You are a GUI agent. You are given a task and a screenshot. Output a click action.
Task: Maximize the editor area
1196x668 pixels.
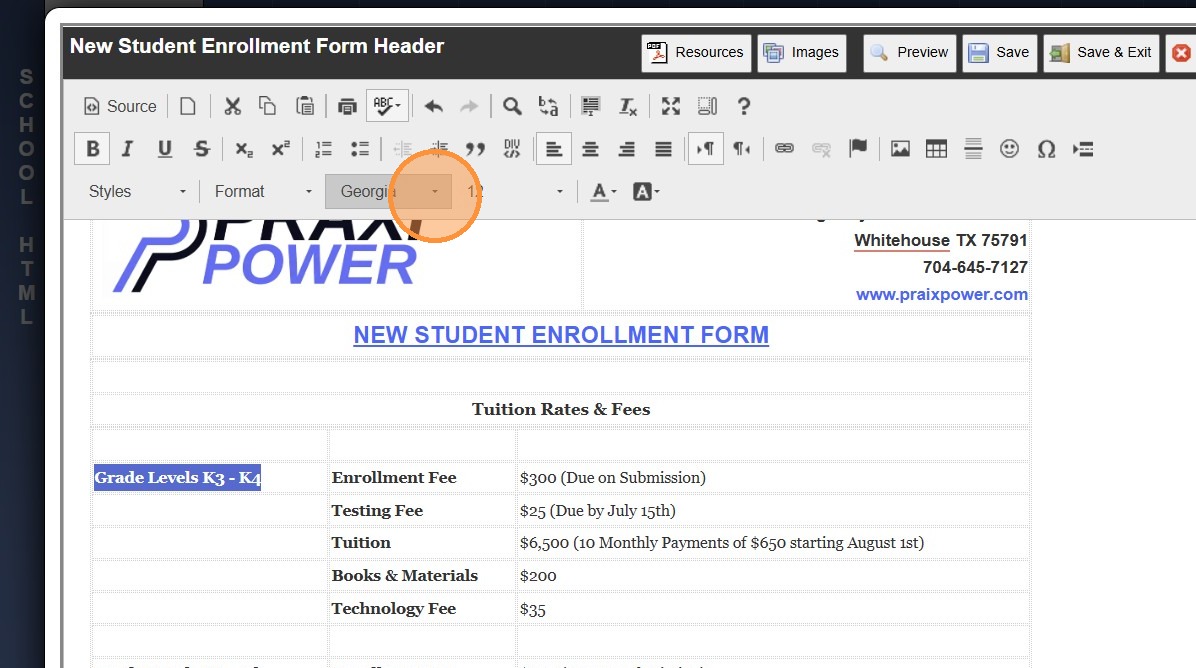(670, 106)
